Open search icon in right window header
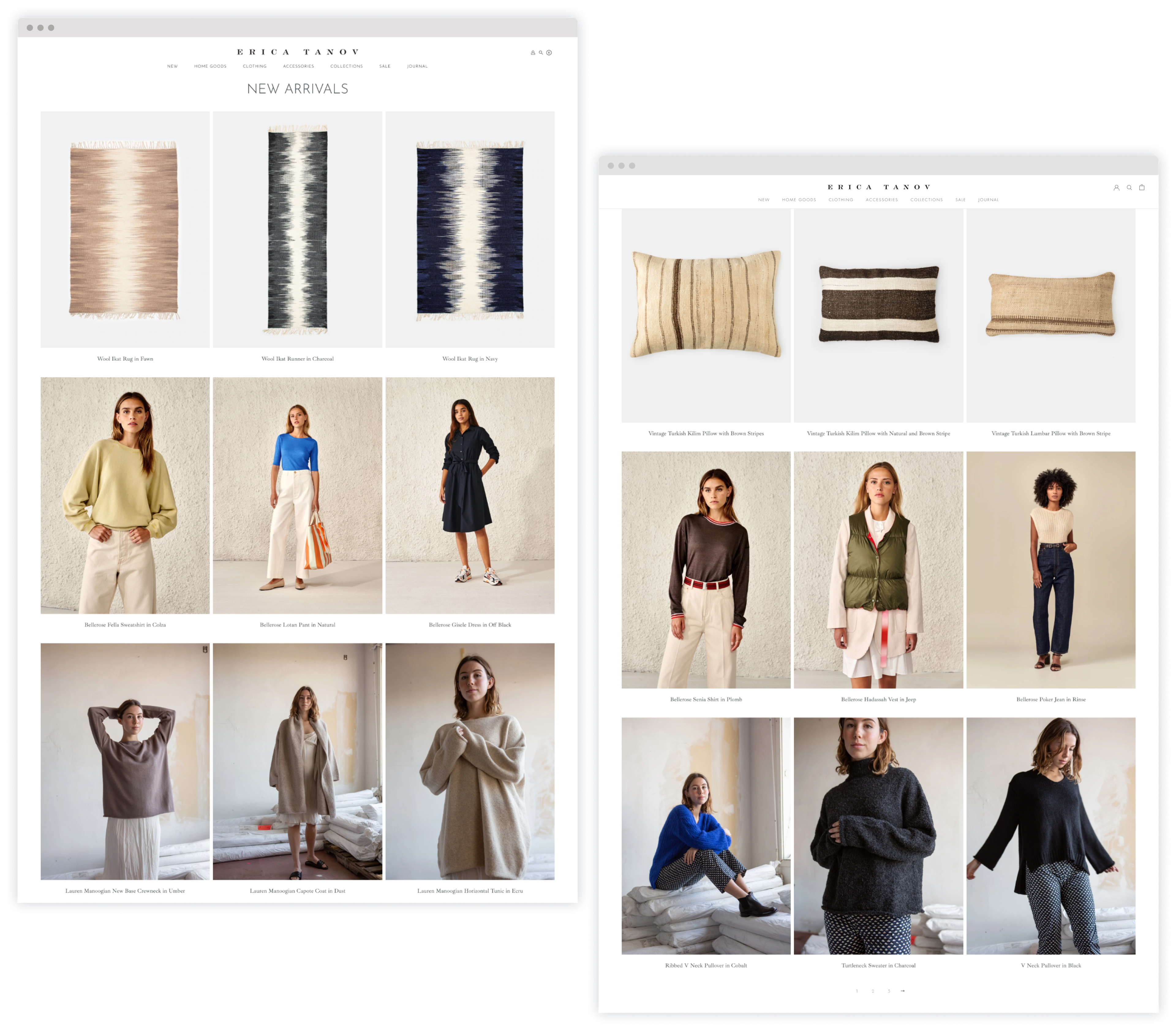Viewport: 1176px width, 1030px height. click(x=1129, y=187)
